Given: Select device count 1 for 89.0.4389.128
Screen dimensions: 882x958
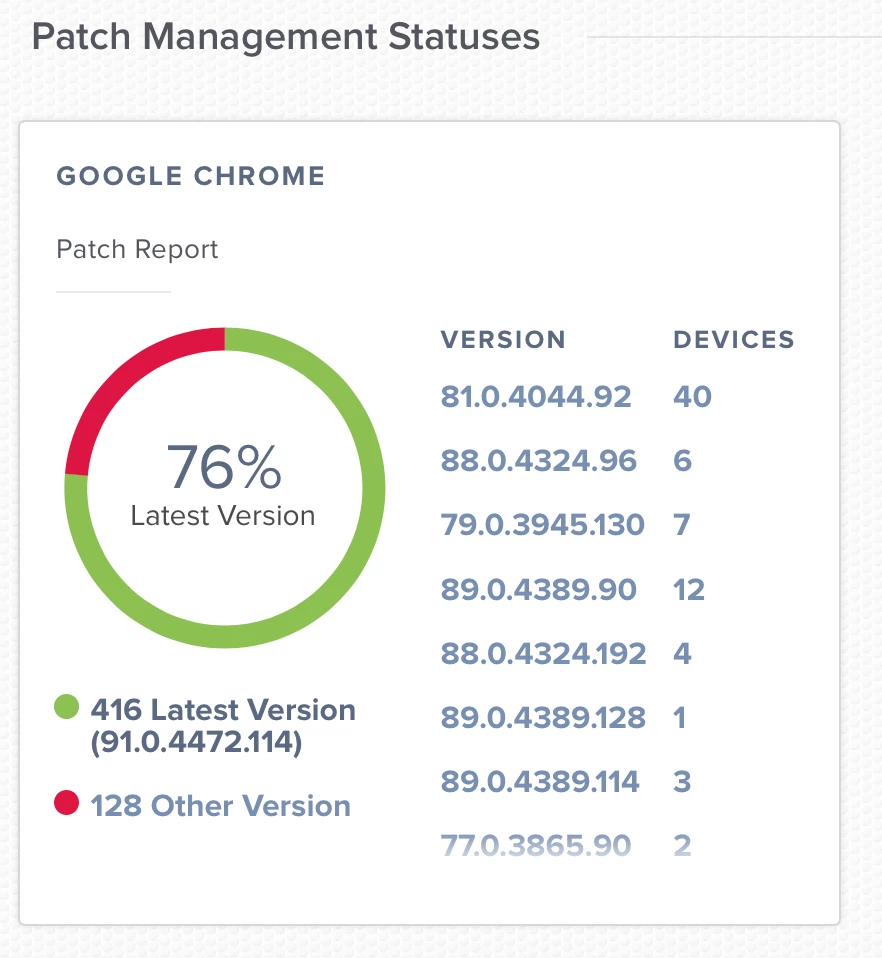Looking at the screenshot, I should [x=679, y=717].
